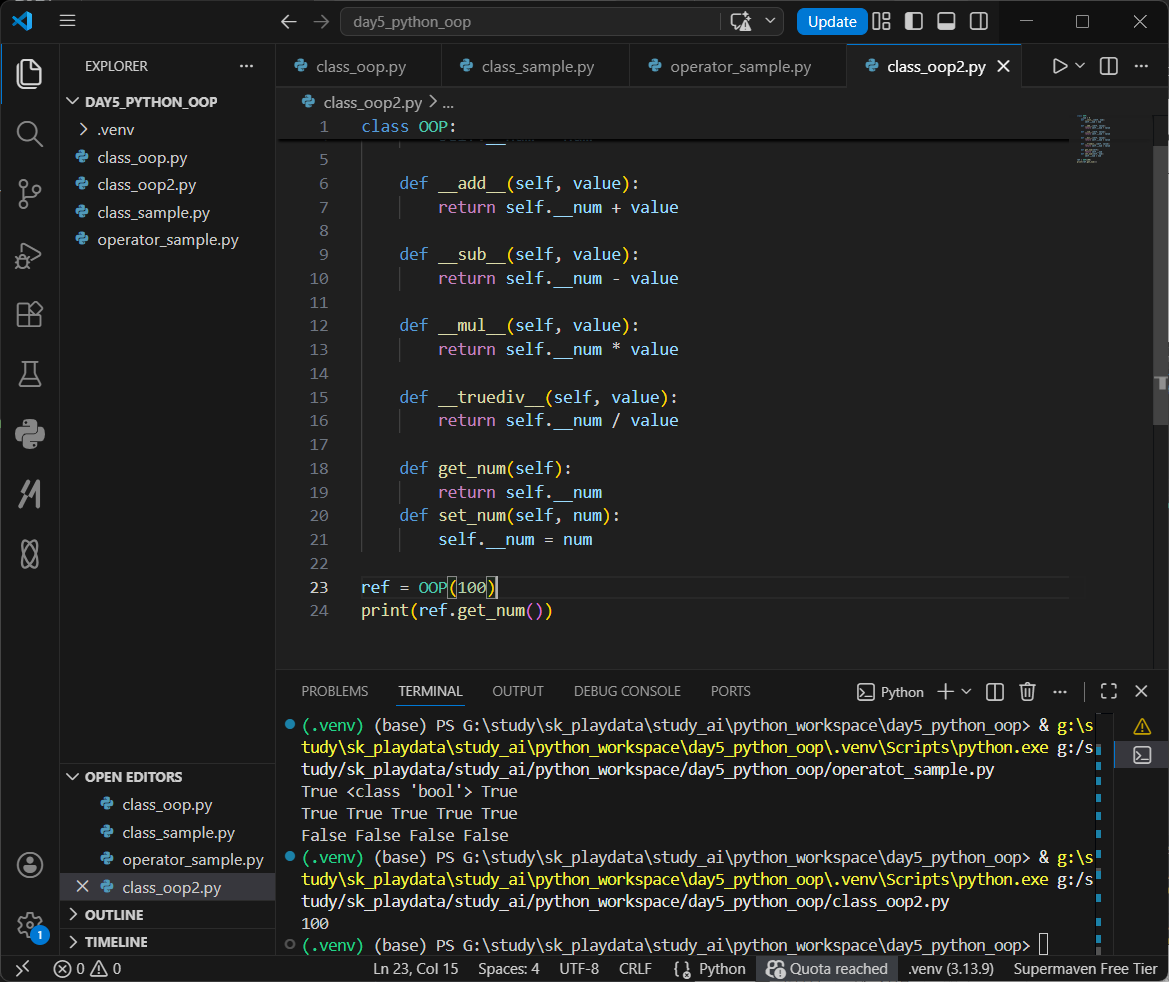The width and height of the screenshot is (1169, 982).
Task: Select class_sample.py in Open Editors
Action: [x=168, y=832]
